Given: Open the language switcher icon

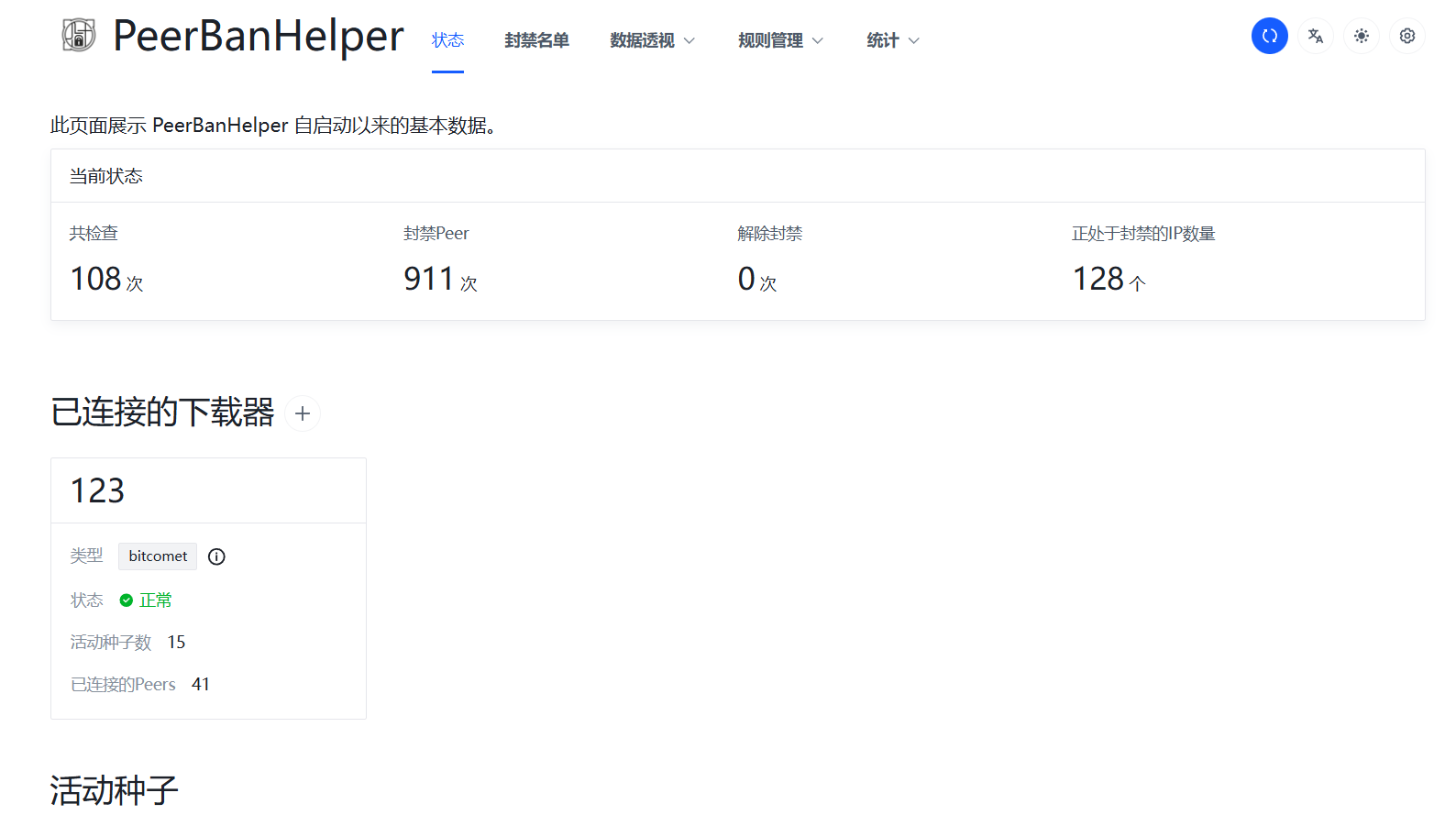Looking at the screenshot, I should pyautogui.click(x=1315, y=36).
